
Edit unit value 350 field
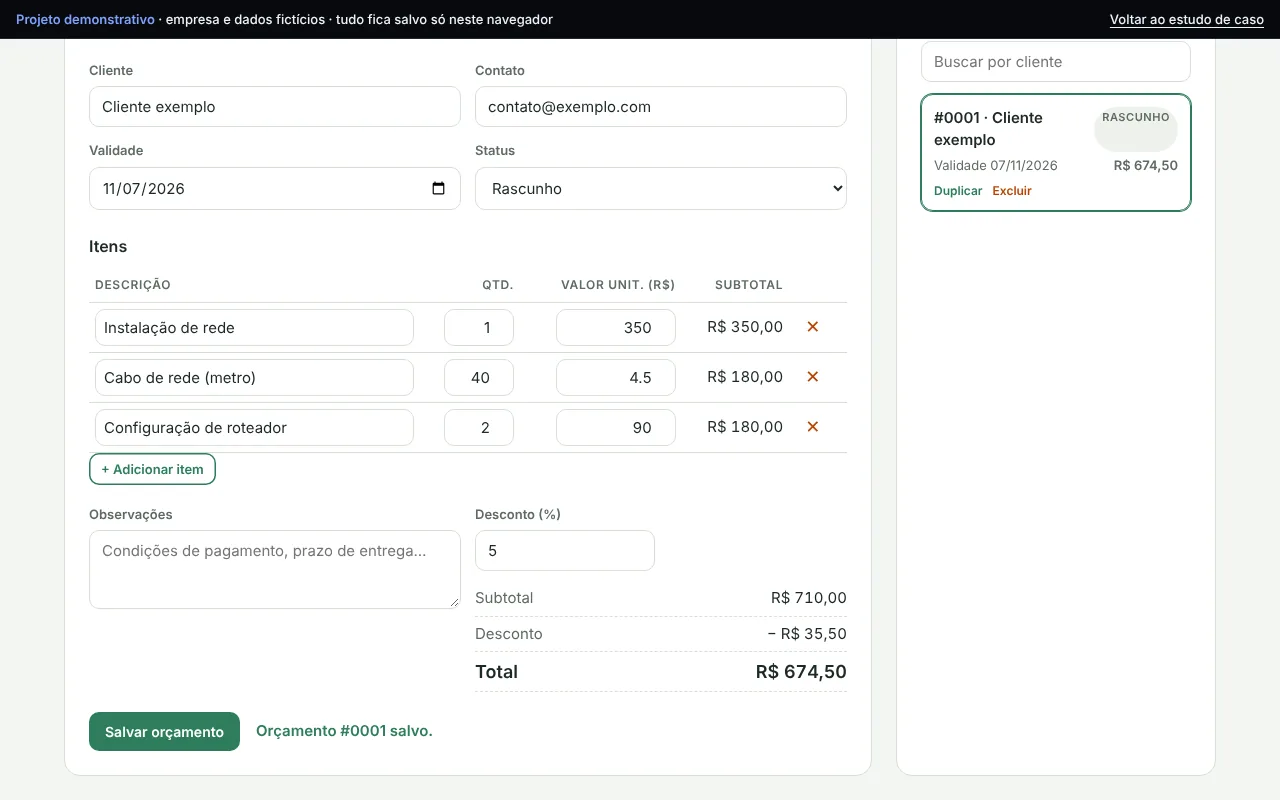pyautogui.click(x=616, y=327)
